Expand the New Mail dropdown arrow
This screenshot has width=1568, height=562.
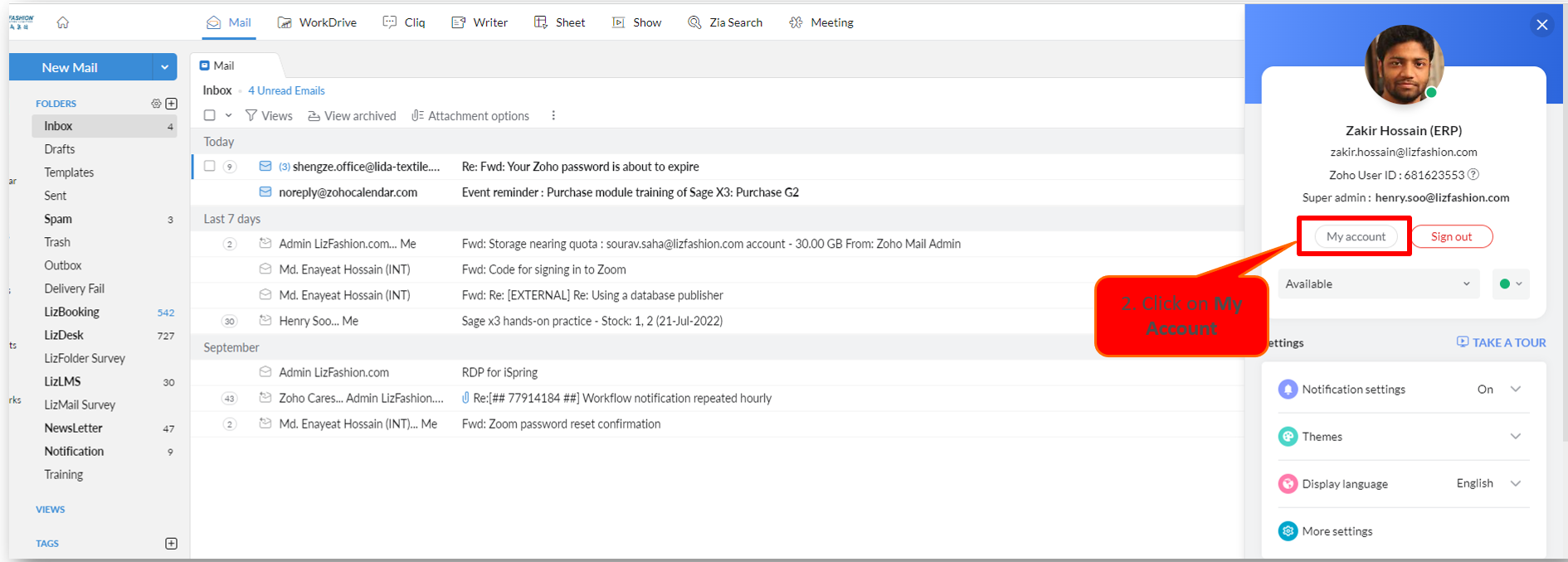coord(165,67)
